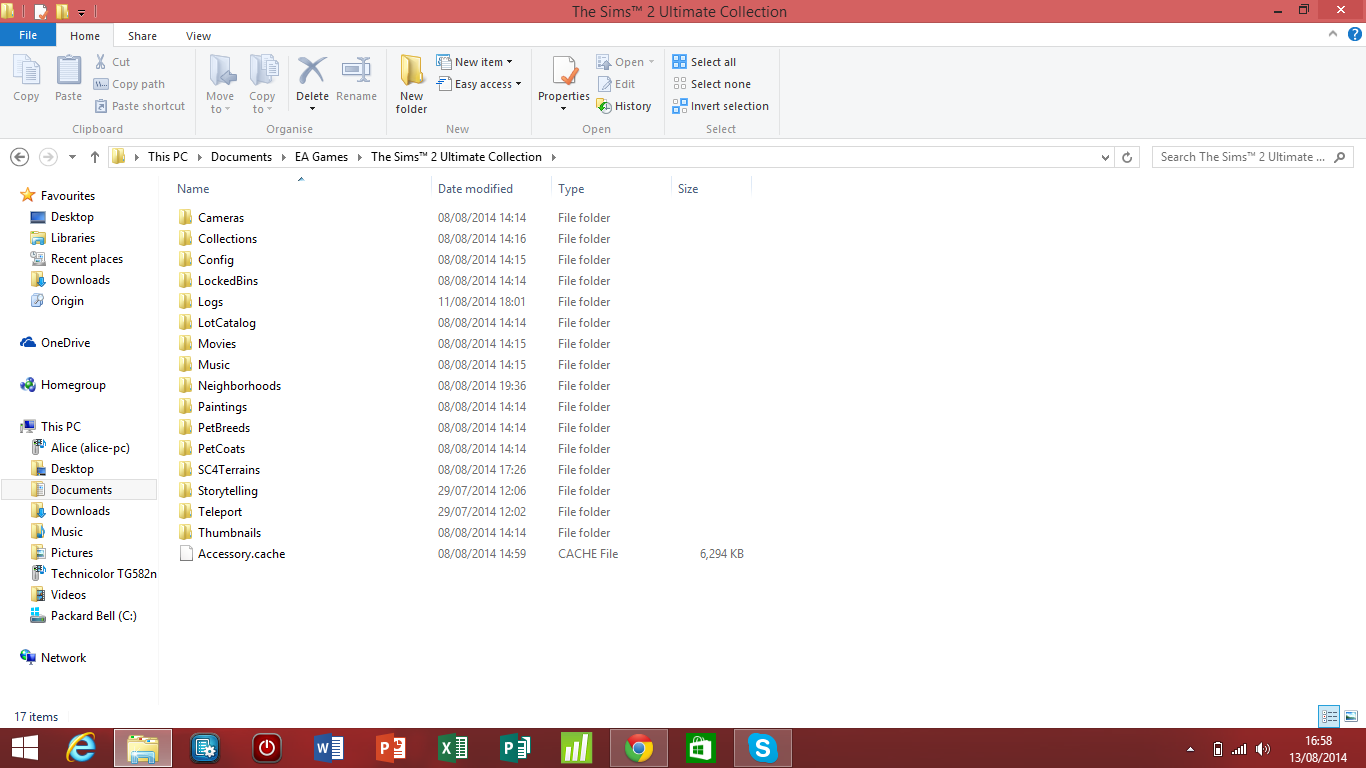Sort files by Date modified column
The image size is (1366, 768).
pos(475,189)
